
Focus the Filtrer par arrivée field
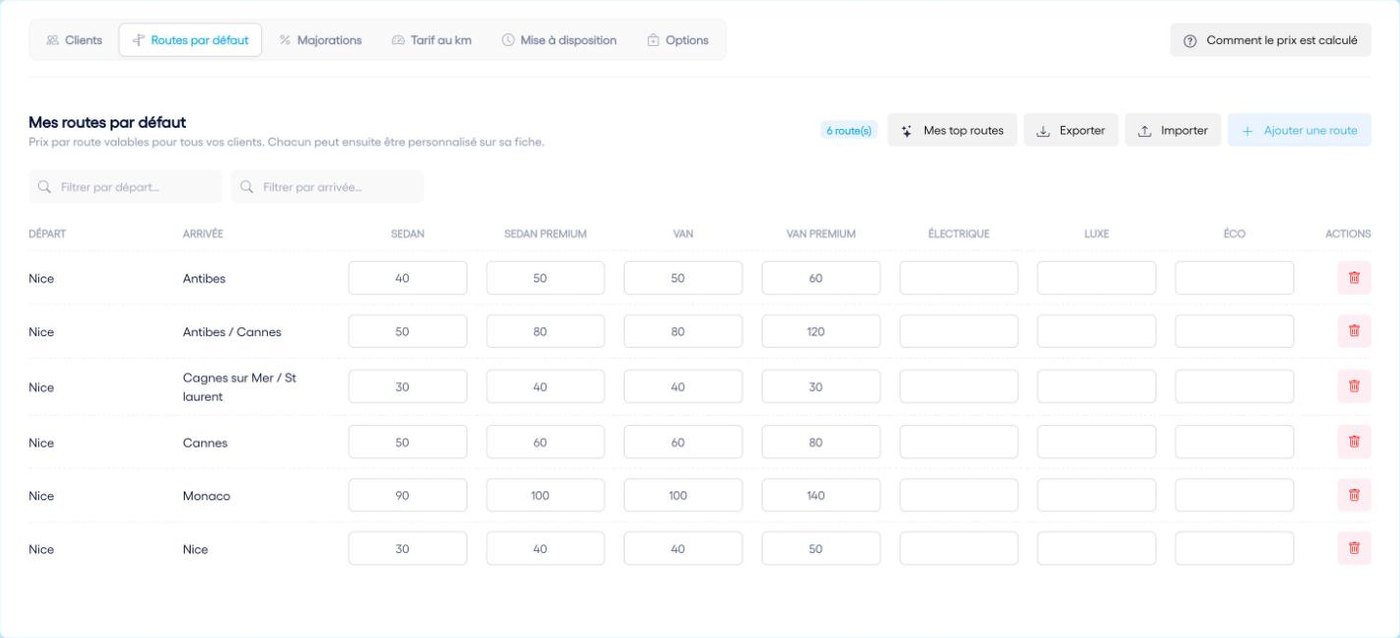(327, 187)
